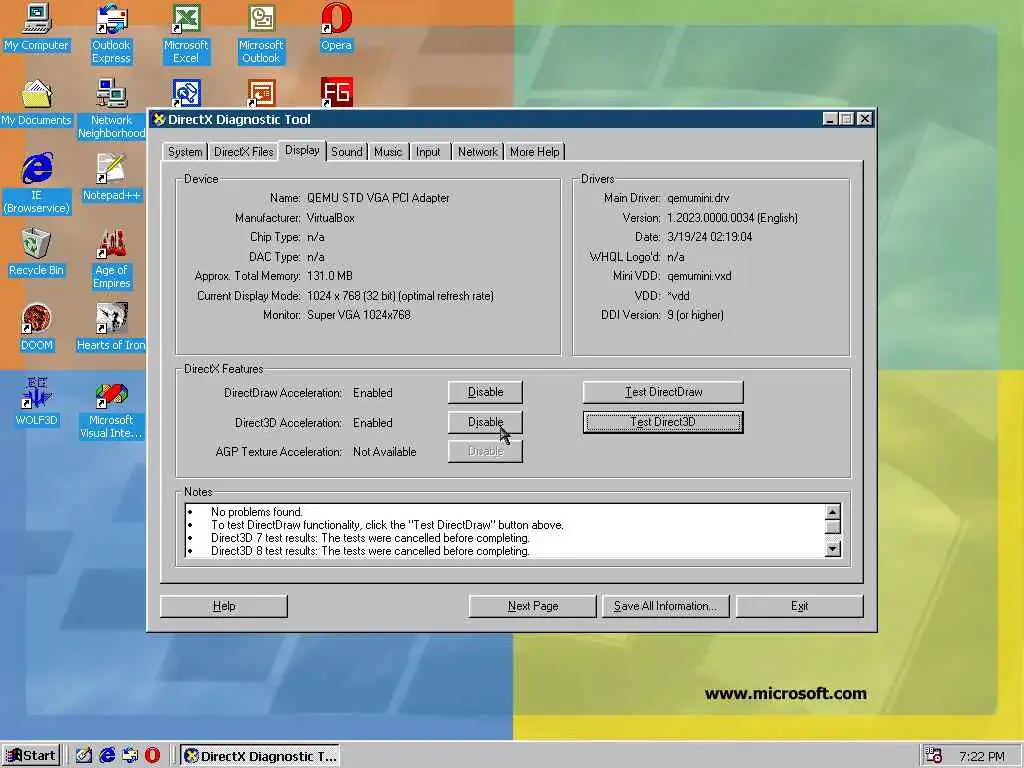Open the Recycle Bin
This screenshot has height=768, width=1024.
[37, 252]
